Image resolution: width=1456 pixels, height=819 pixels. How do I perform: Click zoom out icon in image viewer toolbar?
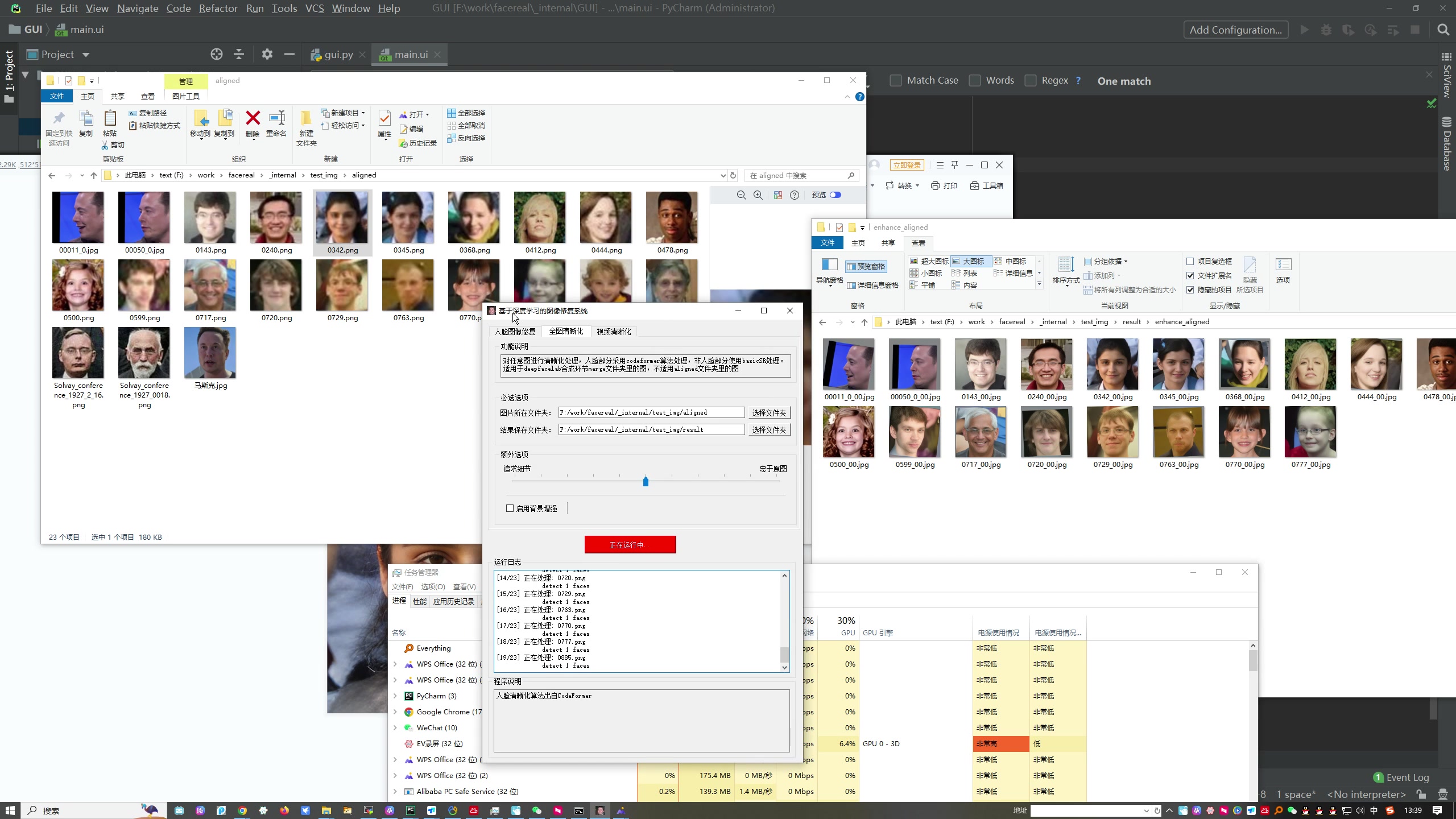point(741,195)
